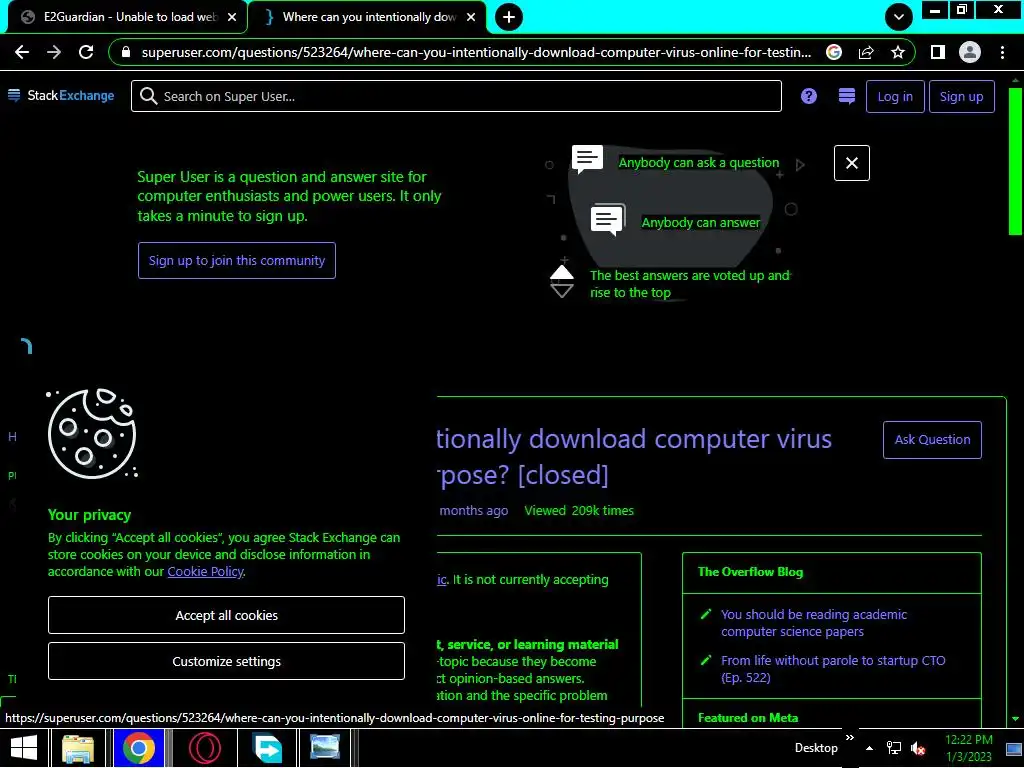Close the E2Guardian tab

(x=232, y=17)
